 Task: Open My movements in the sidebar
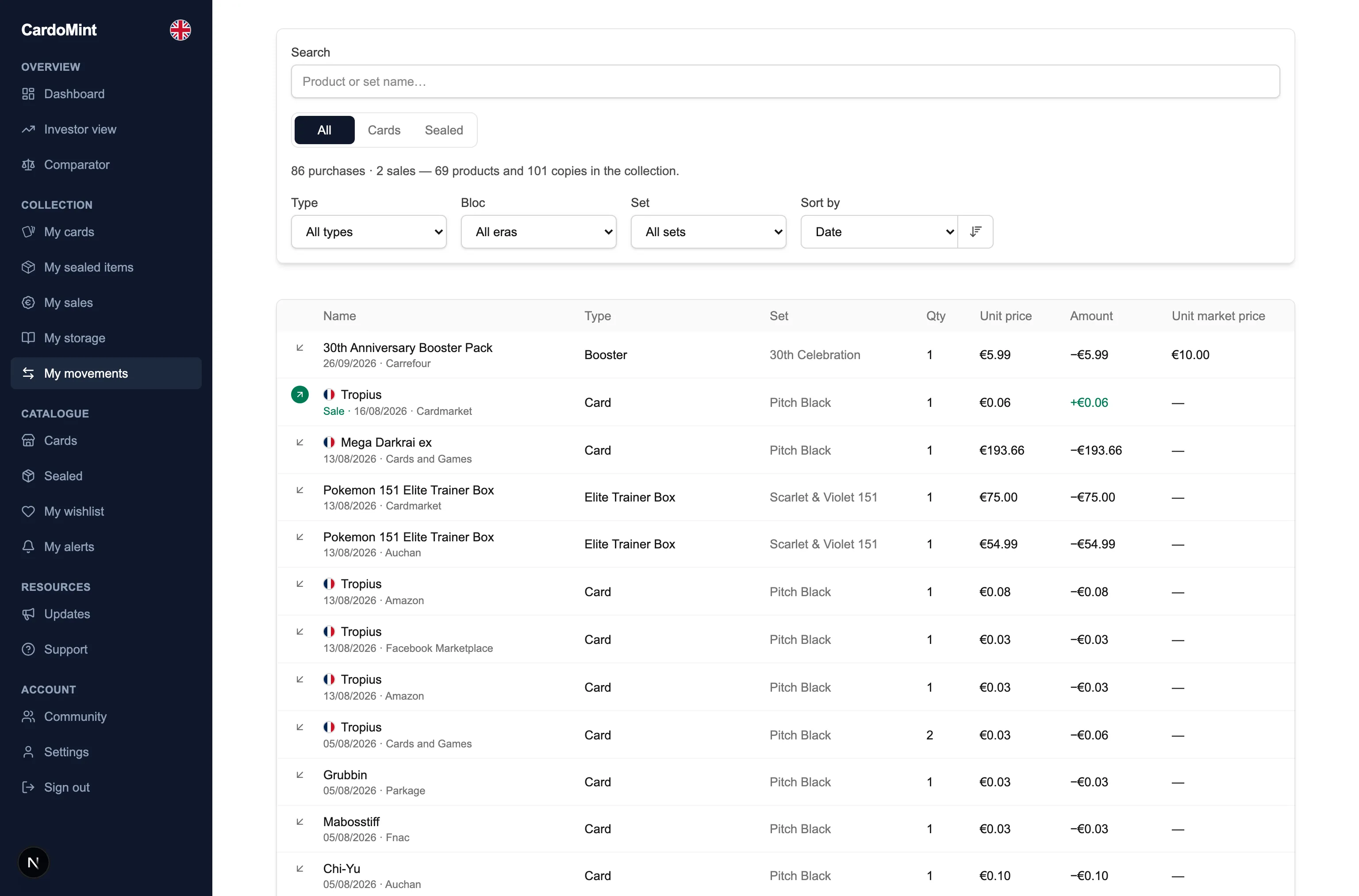point(106,373)
